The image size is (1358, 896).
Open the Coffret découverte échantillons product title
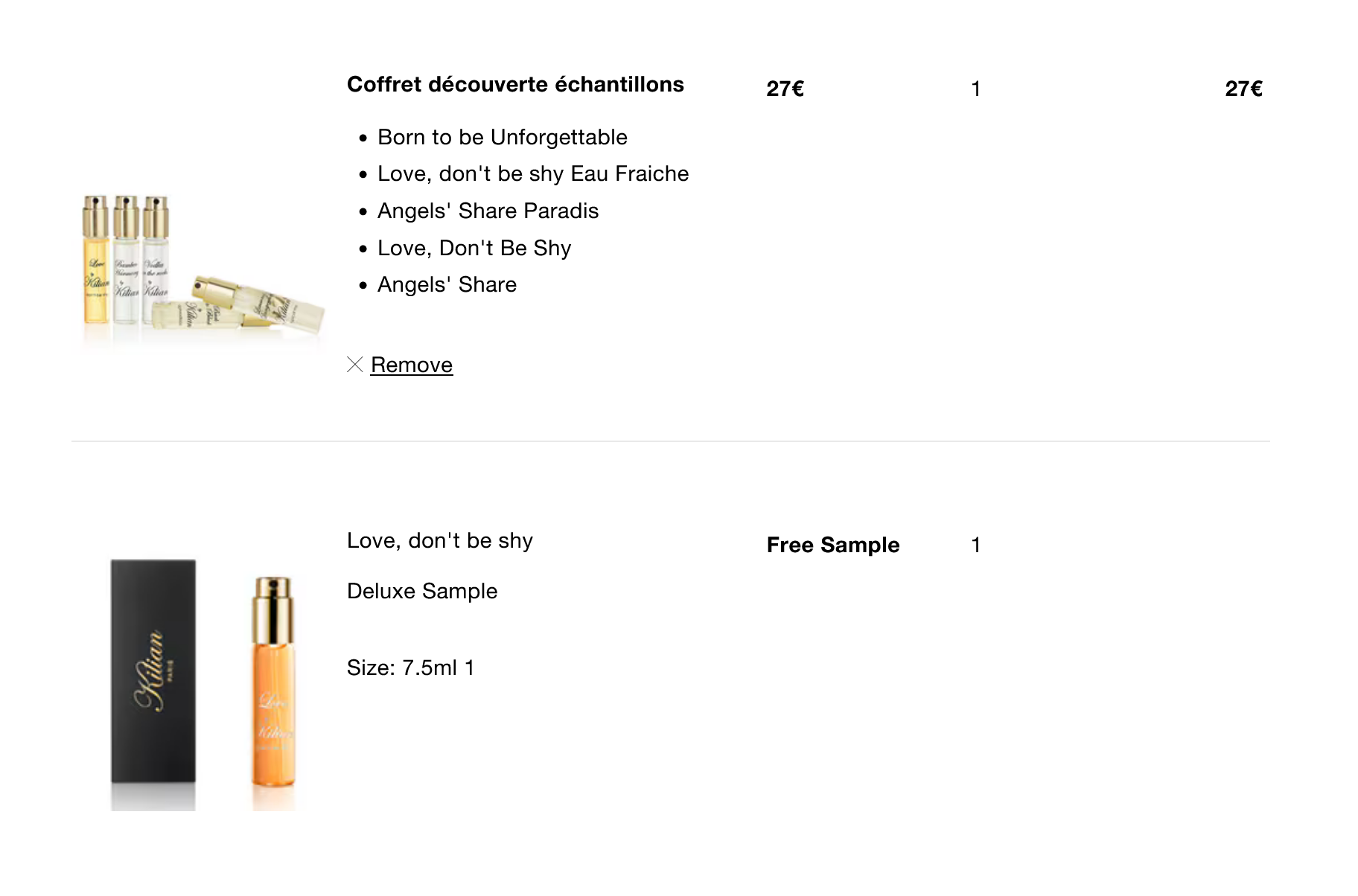click(515, 85)
